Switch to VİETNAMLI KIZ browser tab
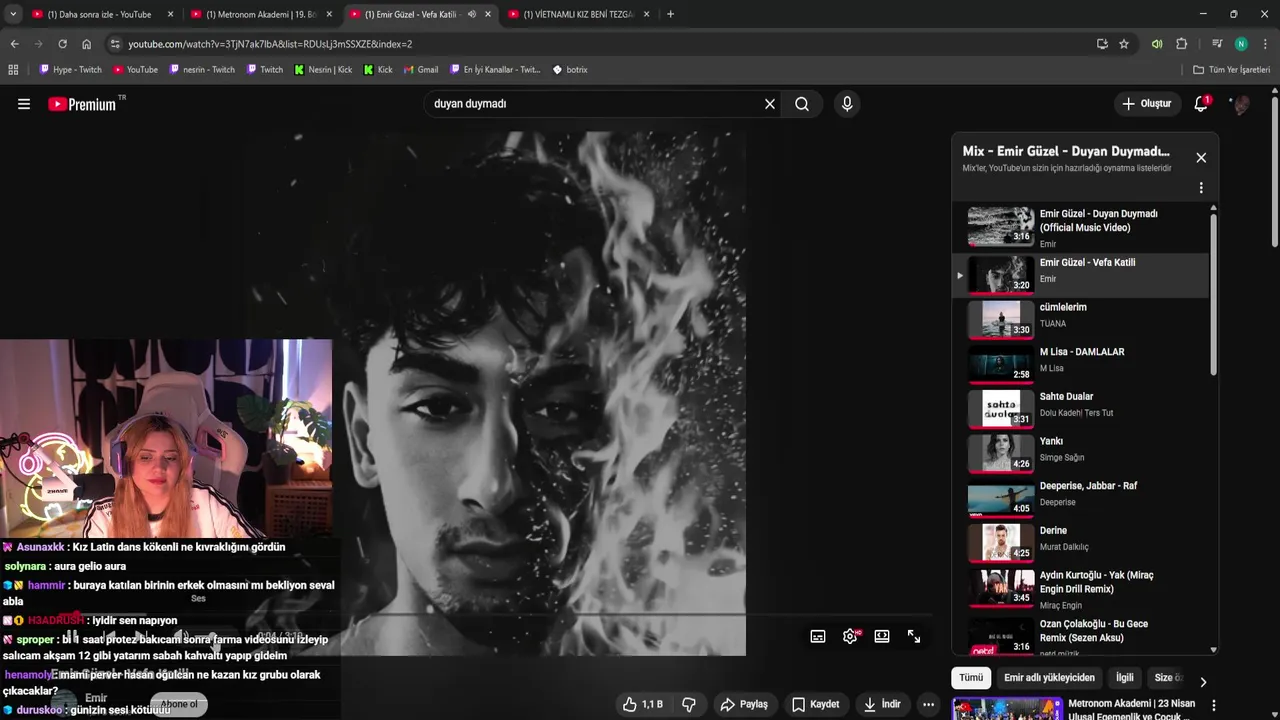 pyautogui.click(x=578, y=14)
